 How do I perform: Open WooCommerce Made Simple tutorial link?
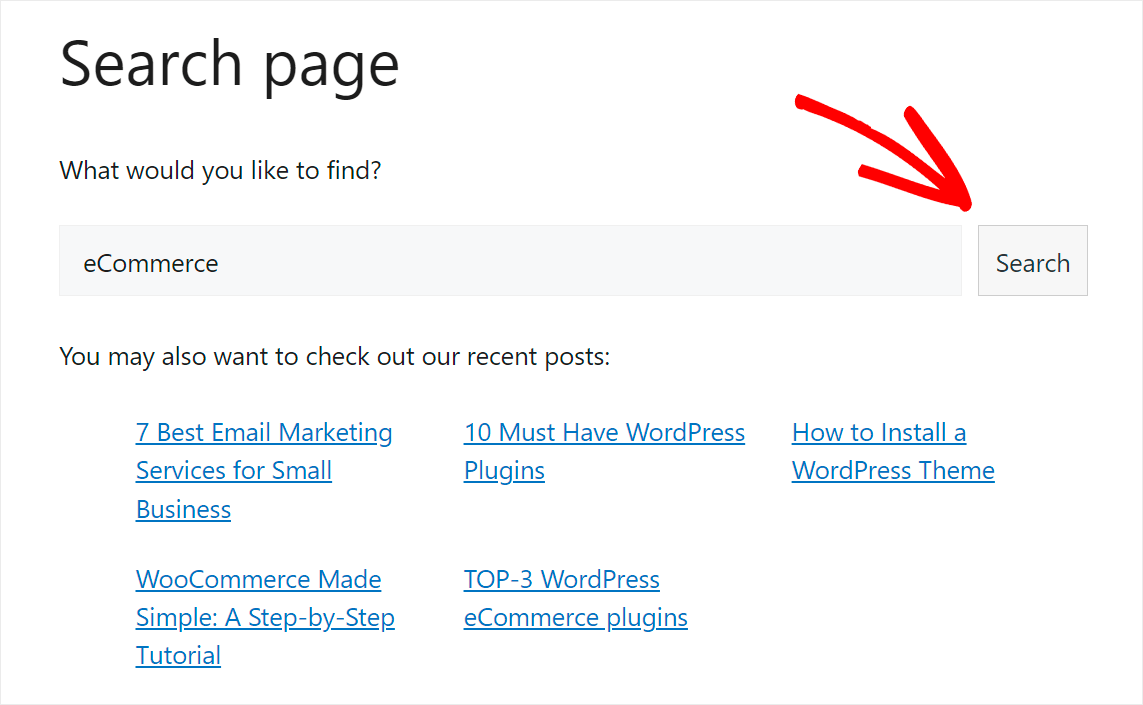click(x=265, y=617)
